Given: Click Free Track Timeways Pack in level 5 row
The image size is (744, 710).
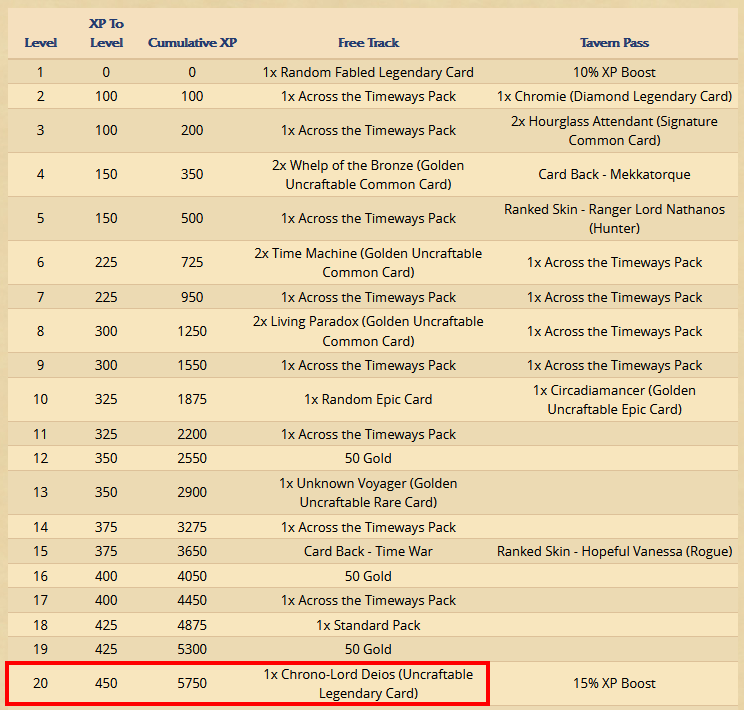Looking at the screenshot, I should pyautogui.click(x=368, y=218).
